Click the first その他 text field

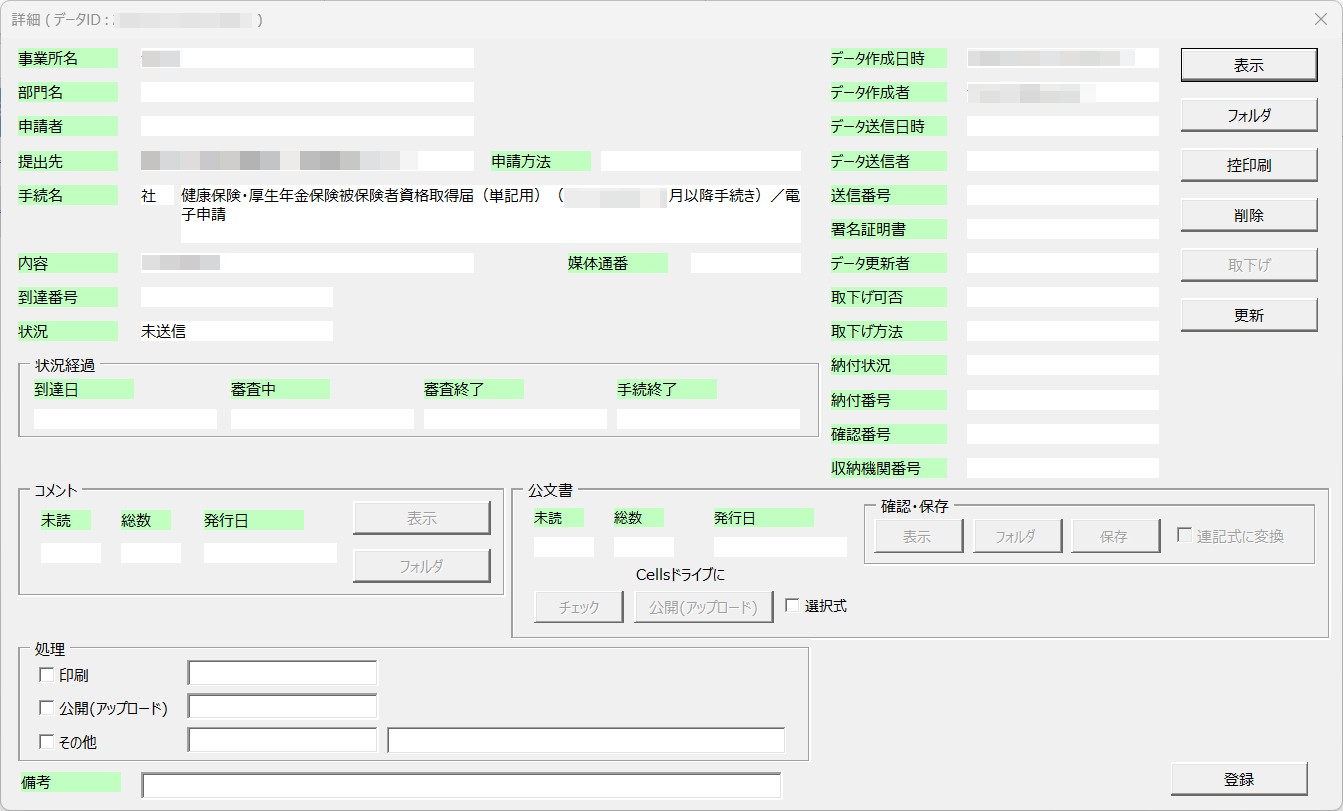coord(283,740)
